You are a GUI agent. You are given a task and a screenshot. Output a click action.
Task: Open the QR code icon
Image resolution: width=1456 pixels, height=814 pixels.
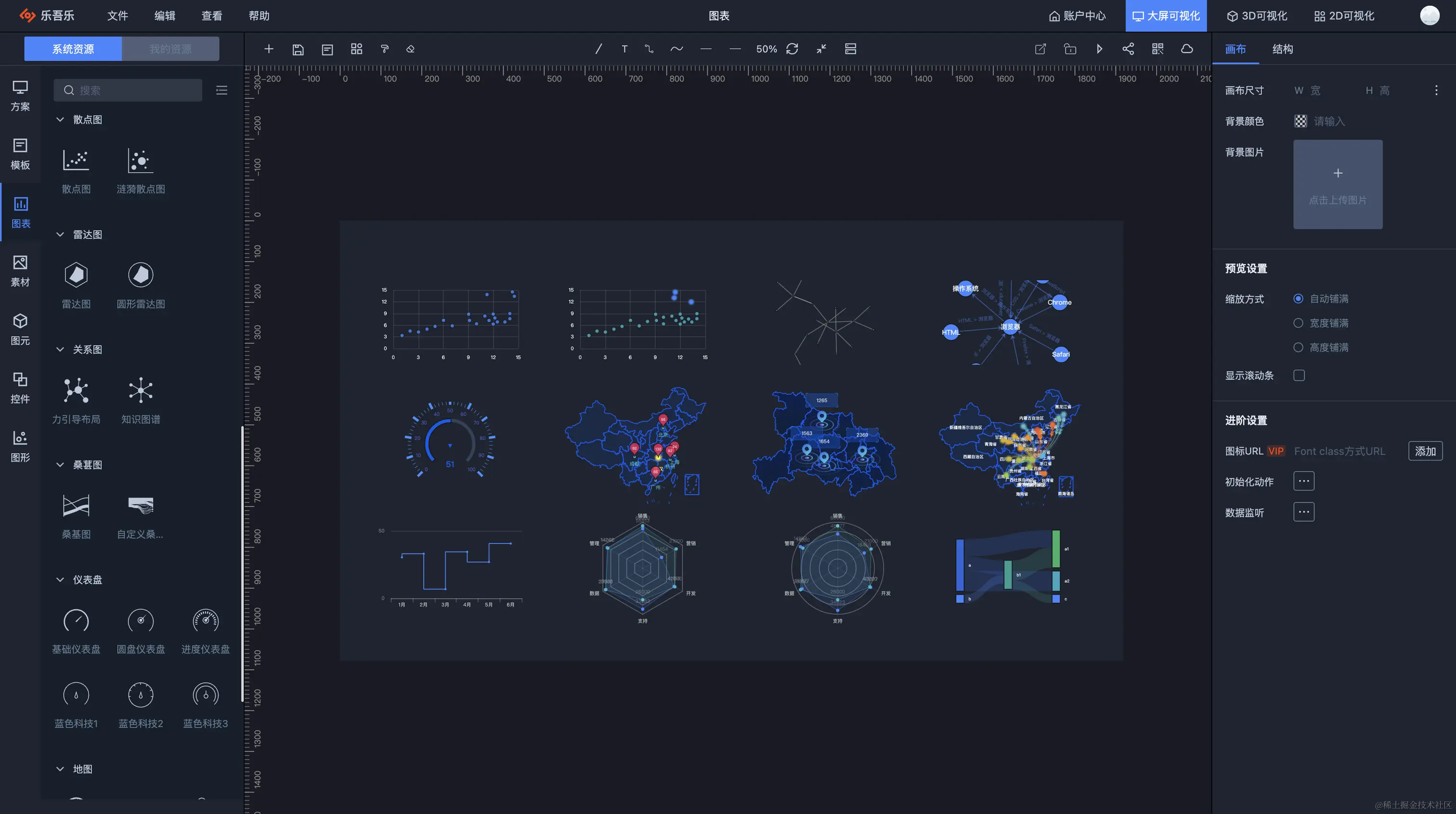click(1157, 49)
